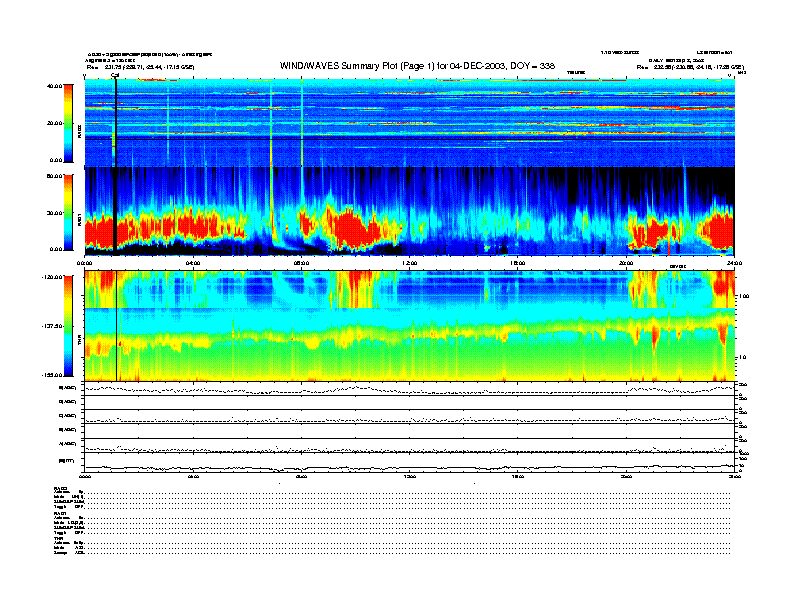Click the 20.00 label on RAD2 scale
Image resolution: width=792 pixels, height=612 pixels.
point(54,123)
